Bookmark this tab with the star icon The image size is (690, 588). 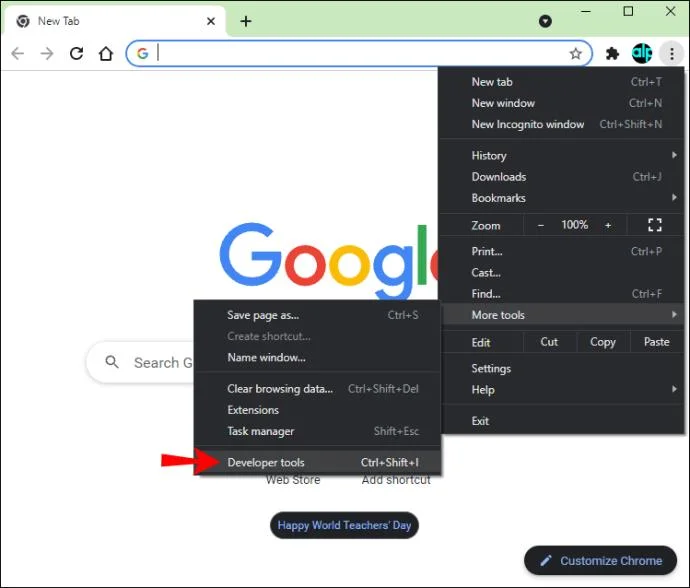tap(575, 54)
